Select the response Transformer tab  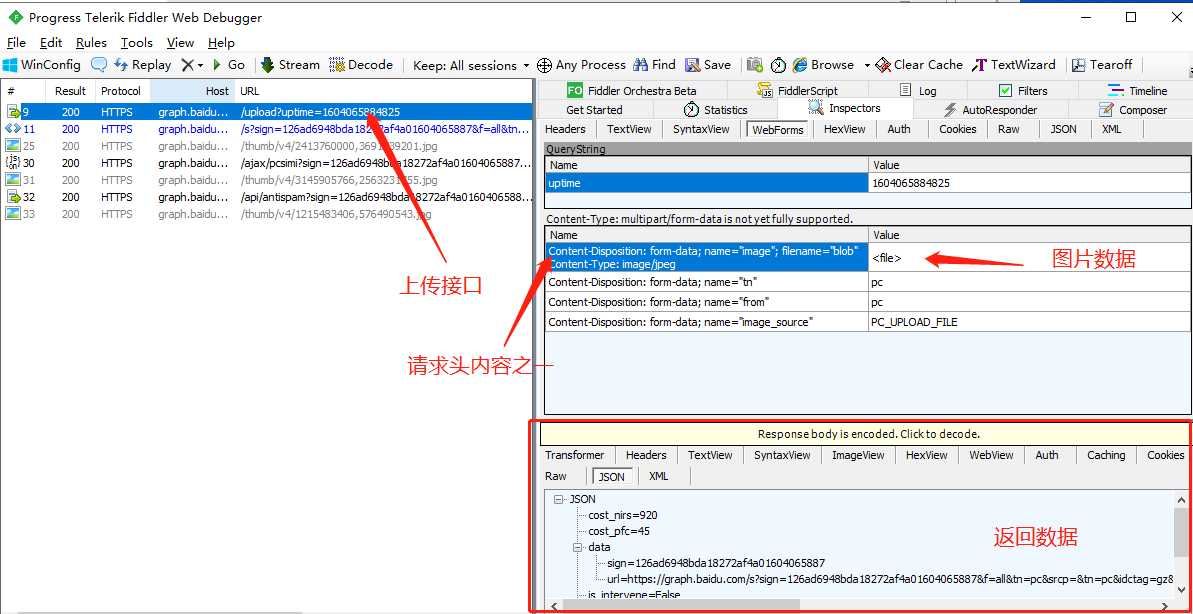[x=574, y=455]
